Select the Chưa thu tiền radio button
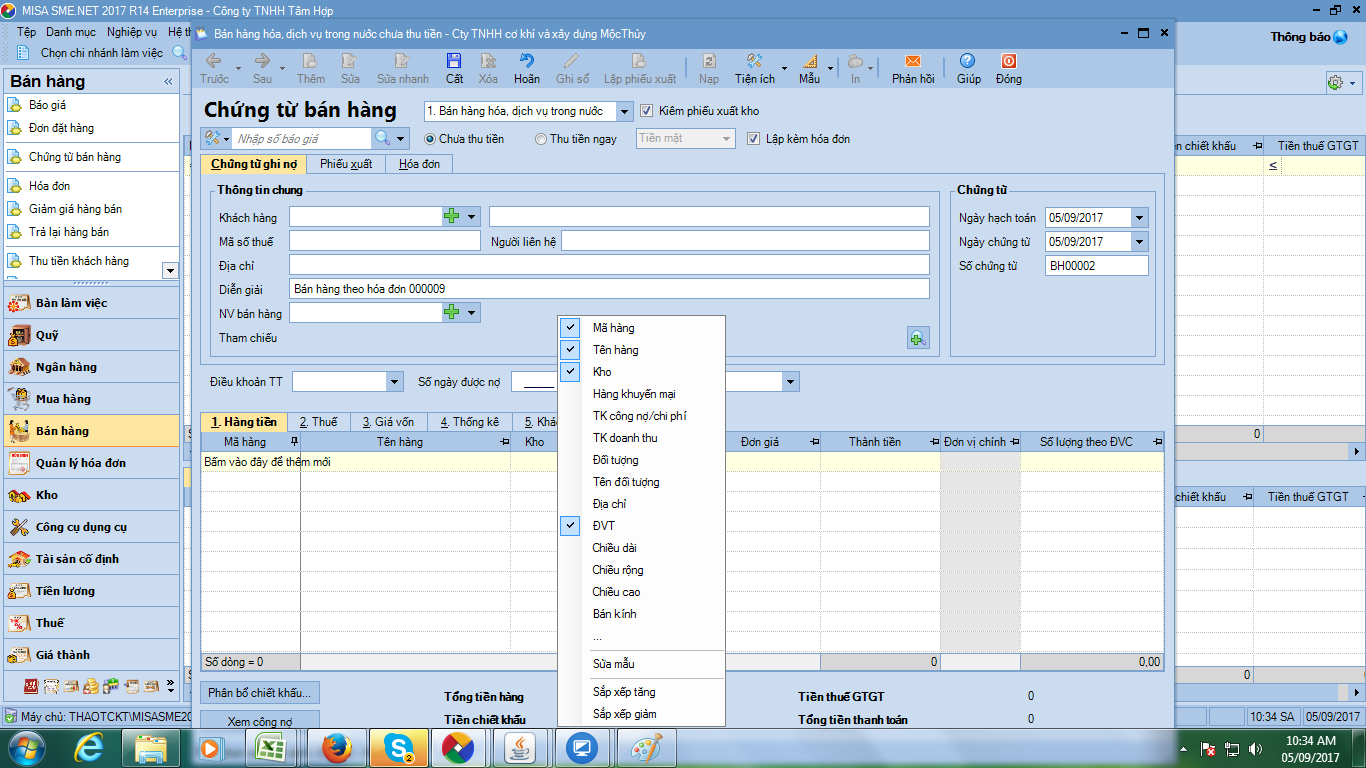The height and width of the screenshot is (768, 1366). [x=430, y=139]
